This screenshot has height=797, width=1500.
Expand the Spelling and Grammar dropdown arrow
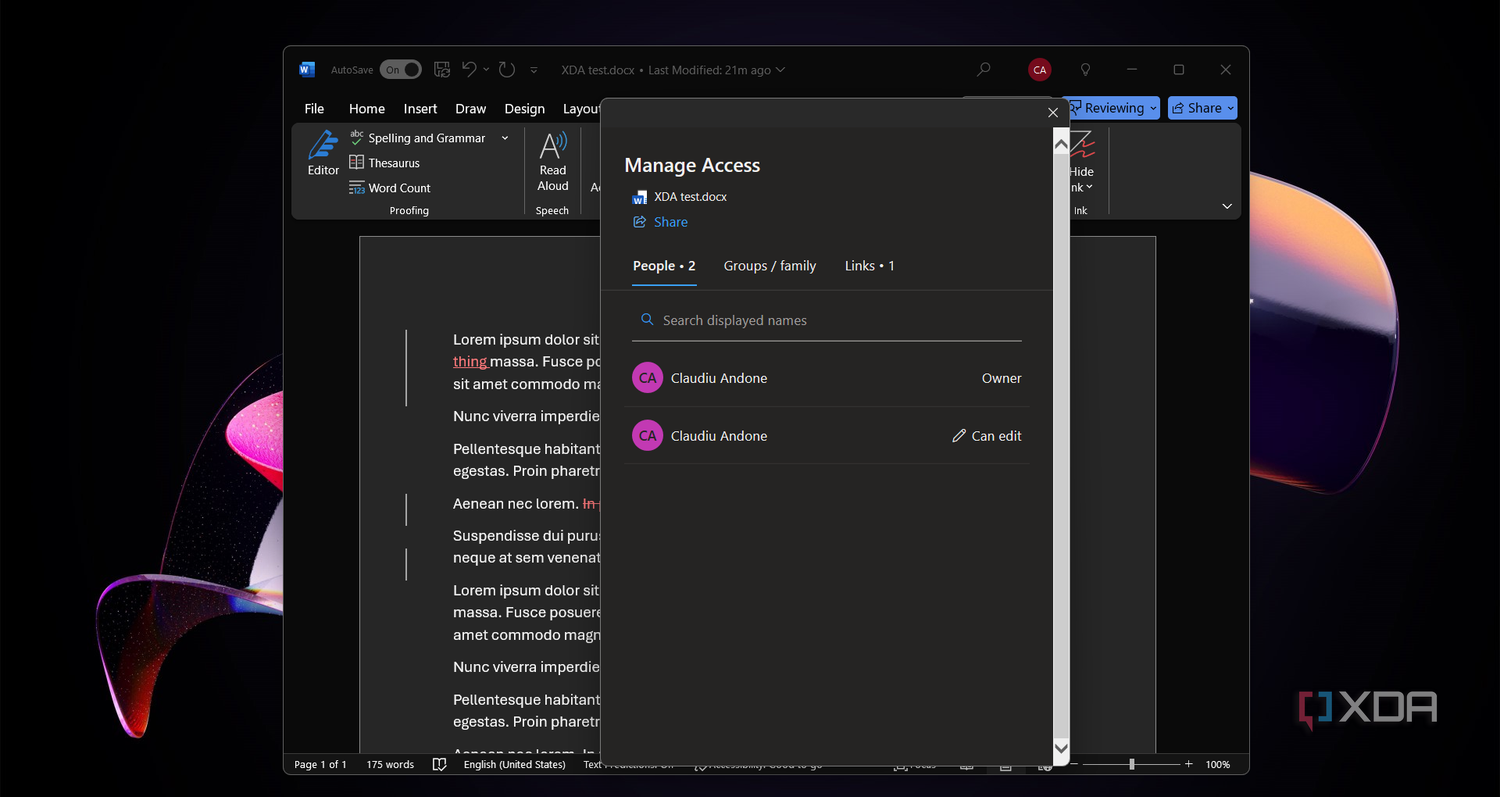[505, 138]
